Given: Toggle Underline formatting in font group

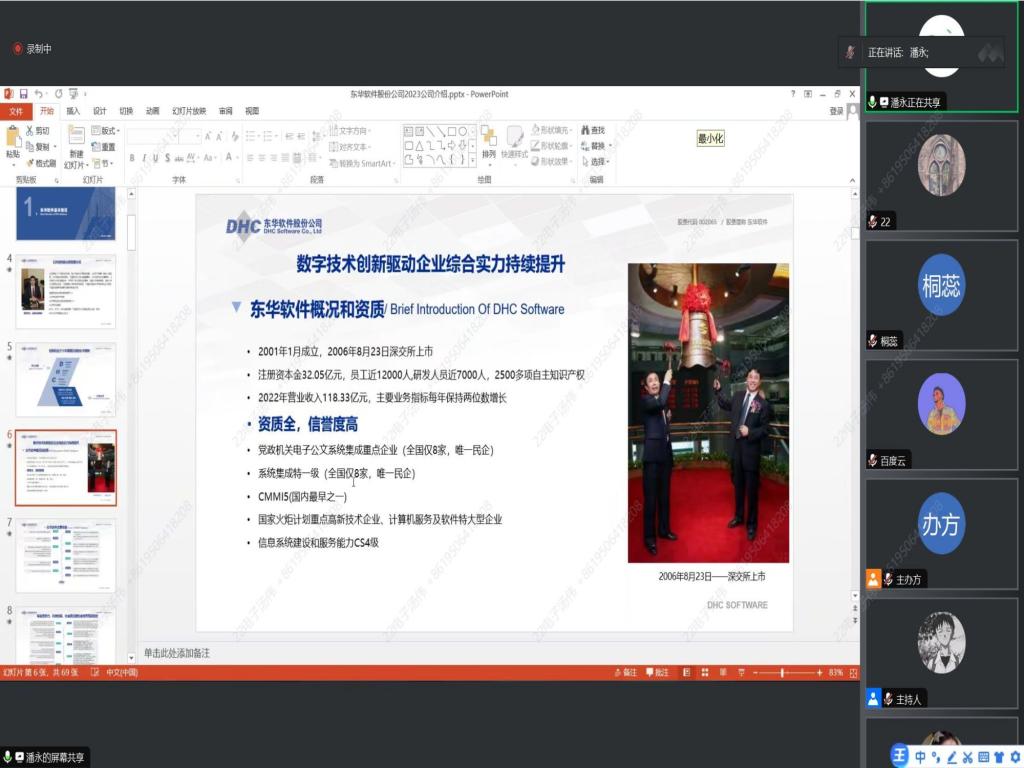Looking at the screenshot, I should pyautogui.click(x=155, y=158).
